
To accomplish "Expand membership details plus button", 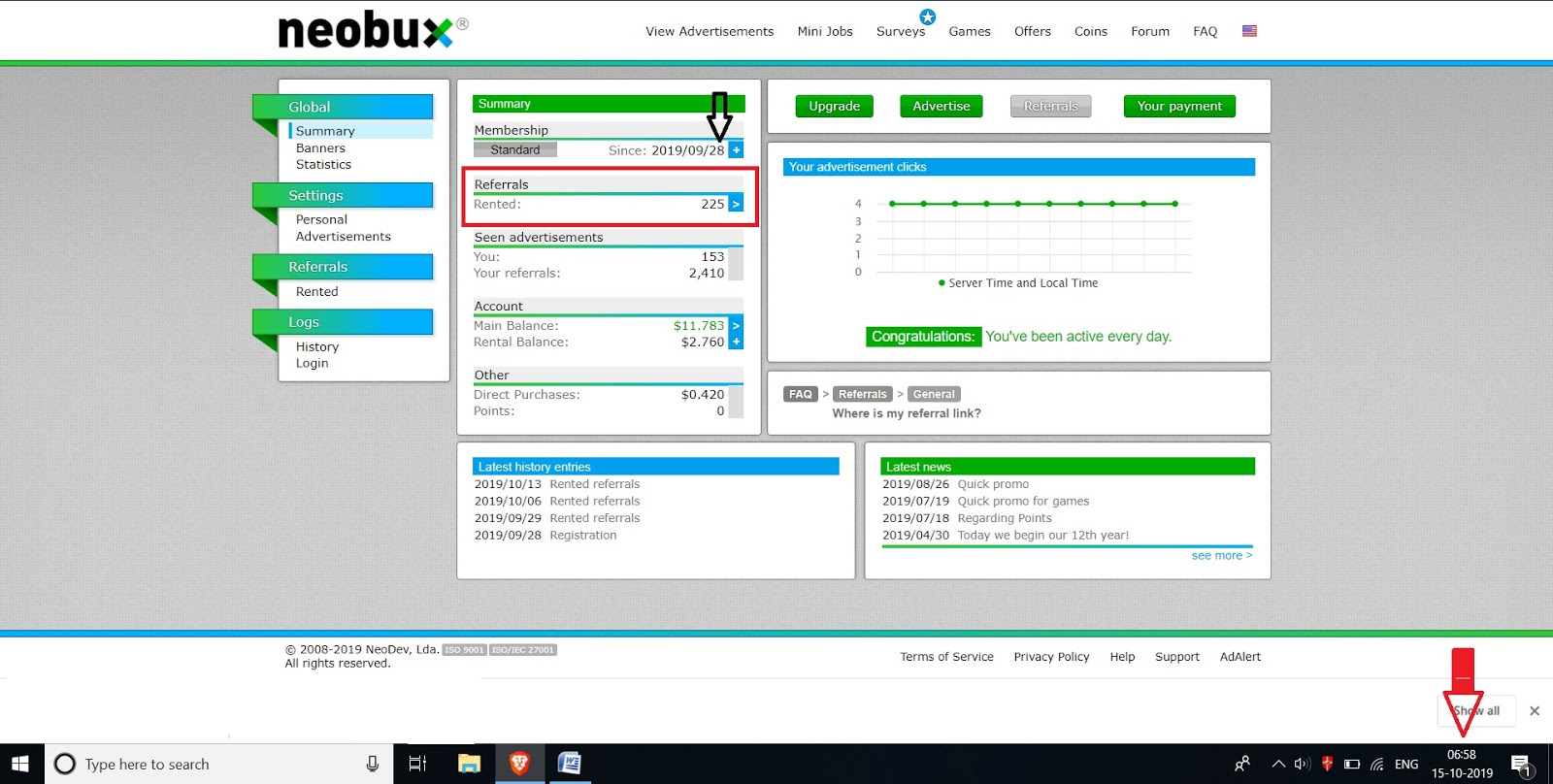I will [x=736, y=150].
